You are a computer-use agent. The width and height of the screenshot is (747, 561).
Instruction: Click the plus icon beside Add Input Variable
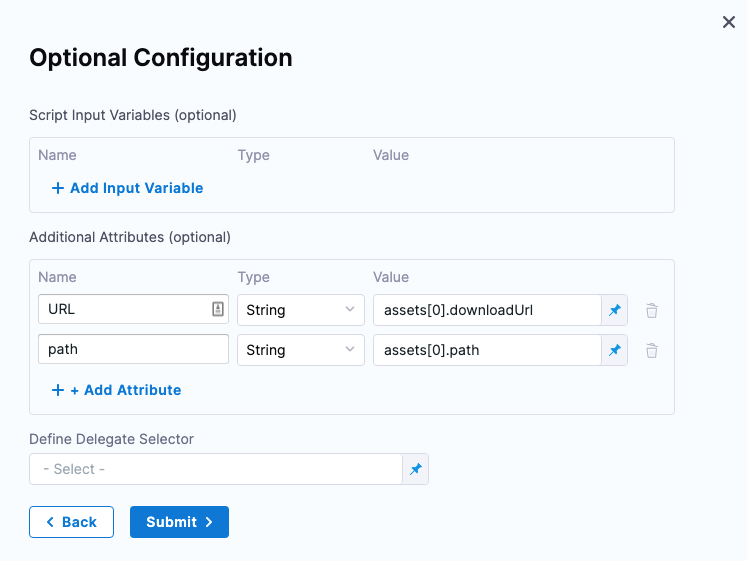pos(57,188)
